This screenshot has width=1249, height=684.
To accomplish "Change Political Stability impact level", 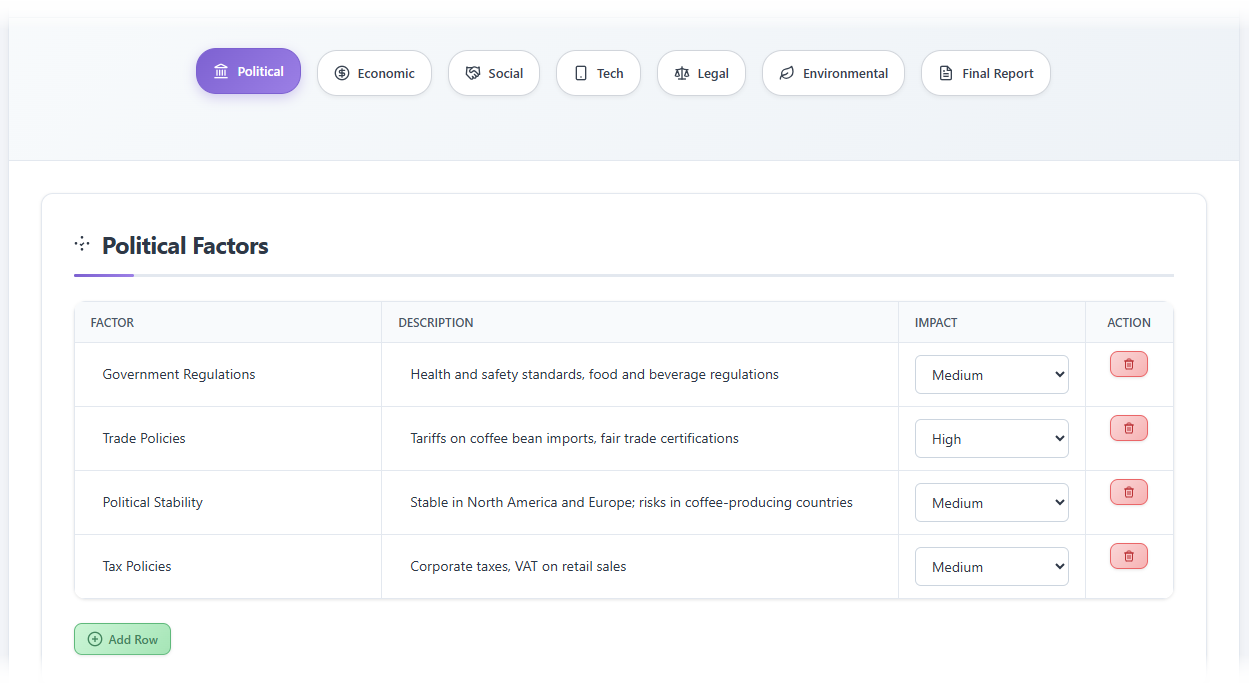I will (x=991, y=503).
